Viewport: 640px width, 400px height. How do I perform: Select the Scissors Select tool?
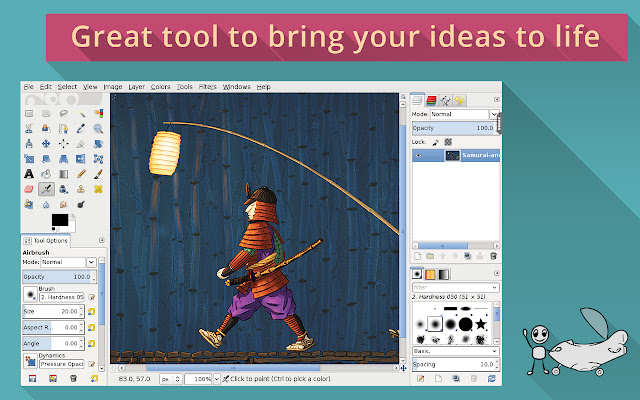pos(29,129)
